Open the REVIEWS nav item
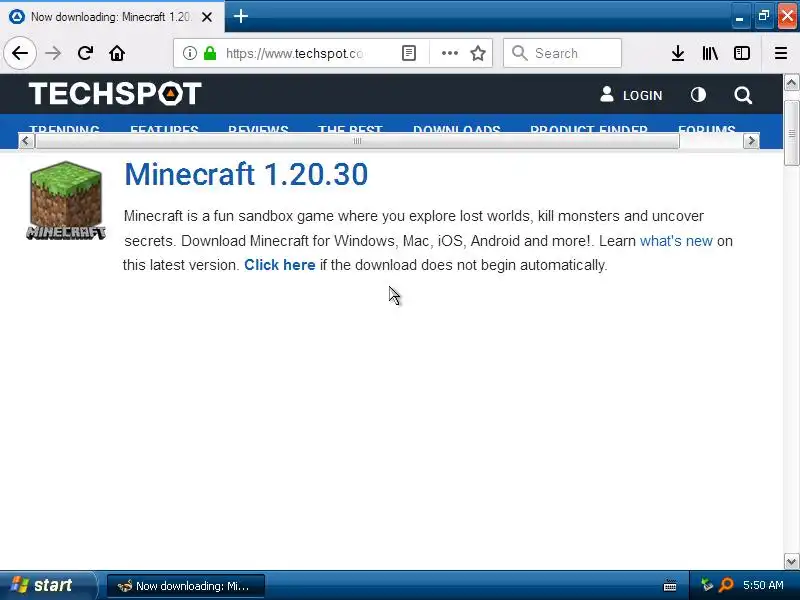800x600 pixels. point(258,129)
